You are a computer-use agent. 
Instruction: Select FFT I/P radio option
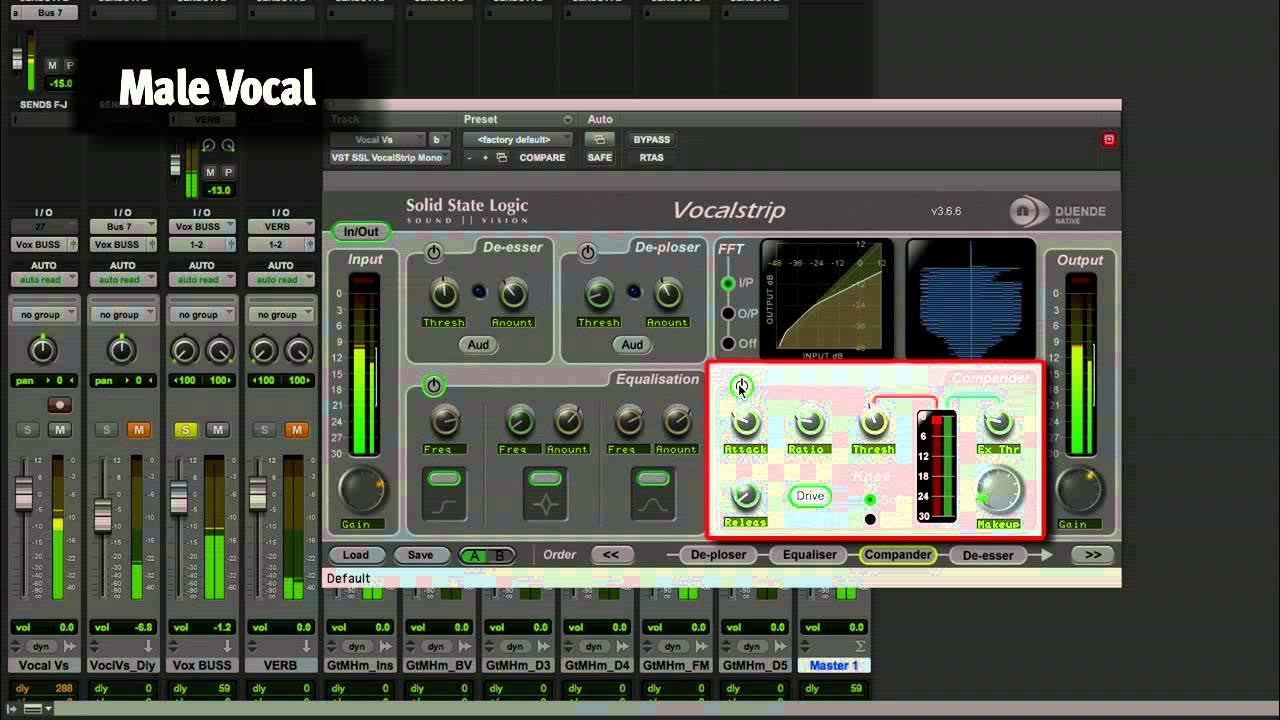[x=728, y=284]
